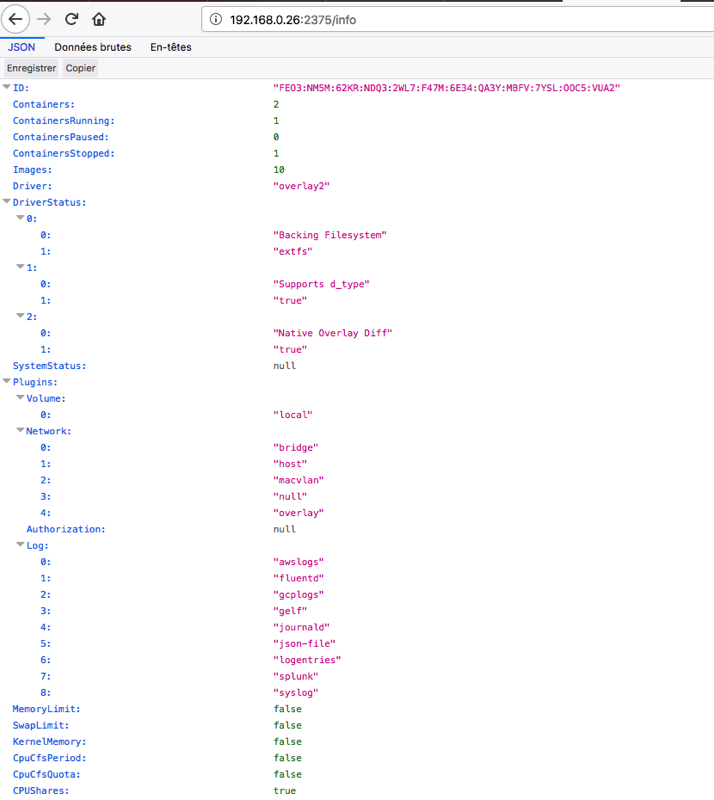Collapse the Network subtree
Viewport: 714px width, 800px height.
[x=20, y=431]
